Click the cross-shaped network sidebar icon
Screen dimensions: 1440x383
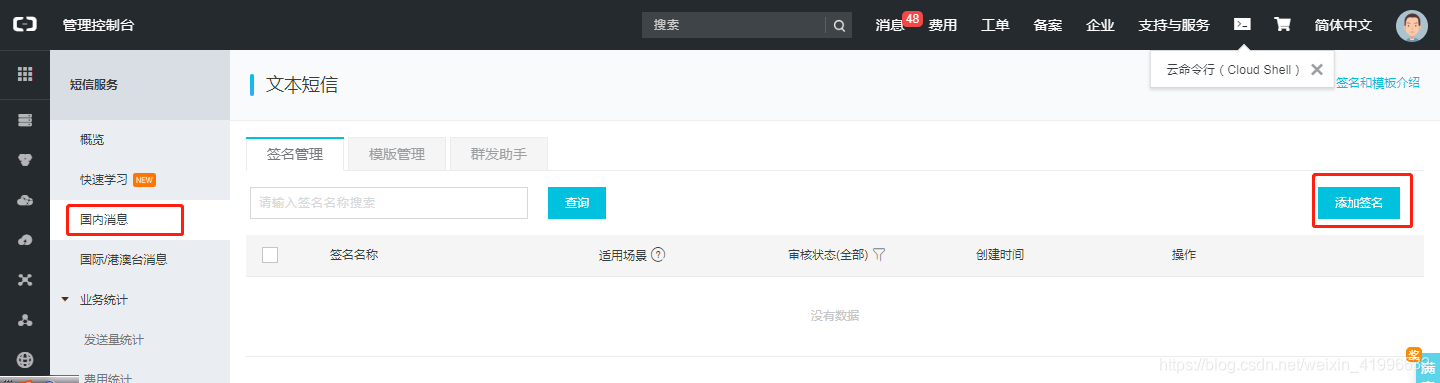25,280
